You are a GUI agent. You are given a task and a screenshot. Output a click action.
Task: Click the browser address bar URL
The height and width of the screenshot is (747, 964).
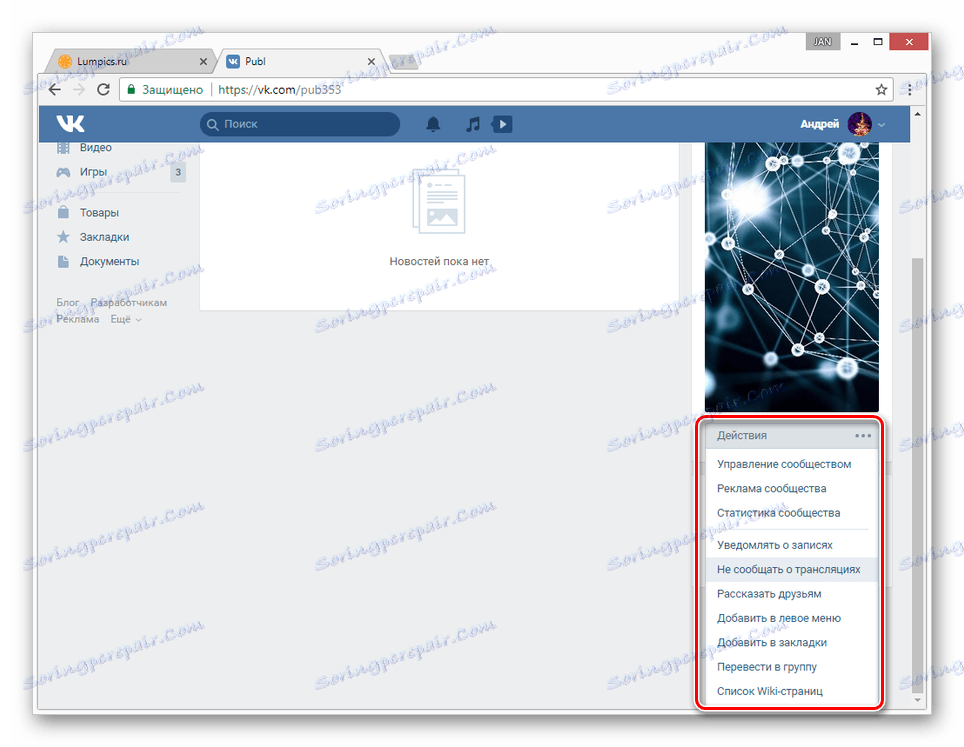(280, 90)
